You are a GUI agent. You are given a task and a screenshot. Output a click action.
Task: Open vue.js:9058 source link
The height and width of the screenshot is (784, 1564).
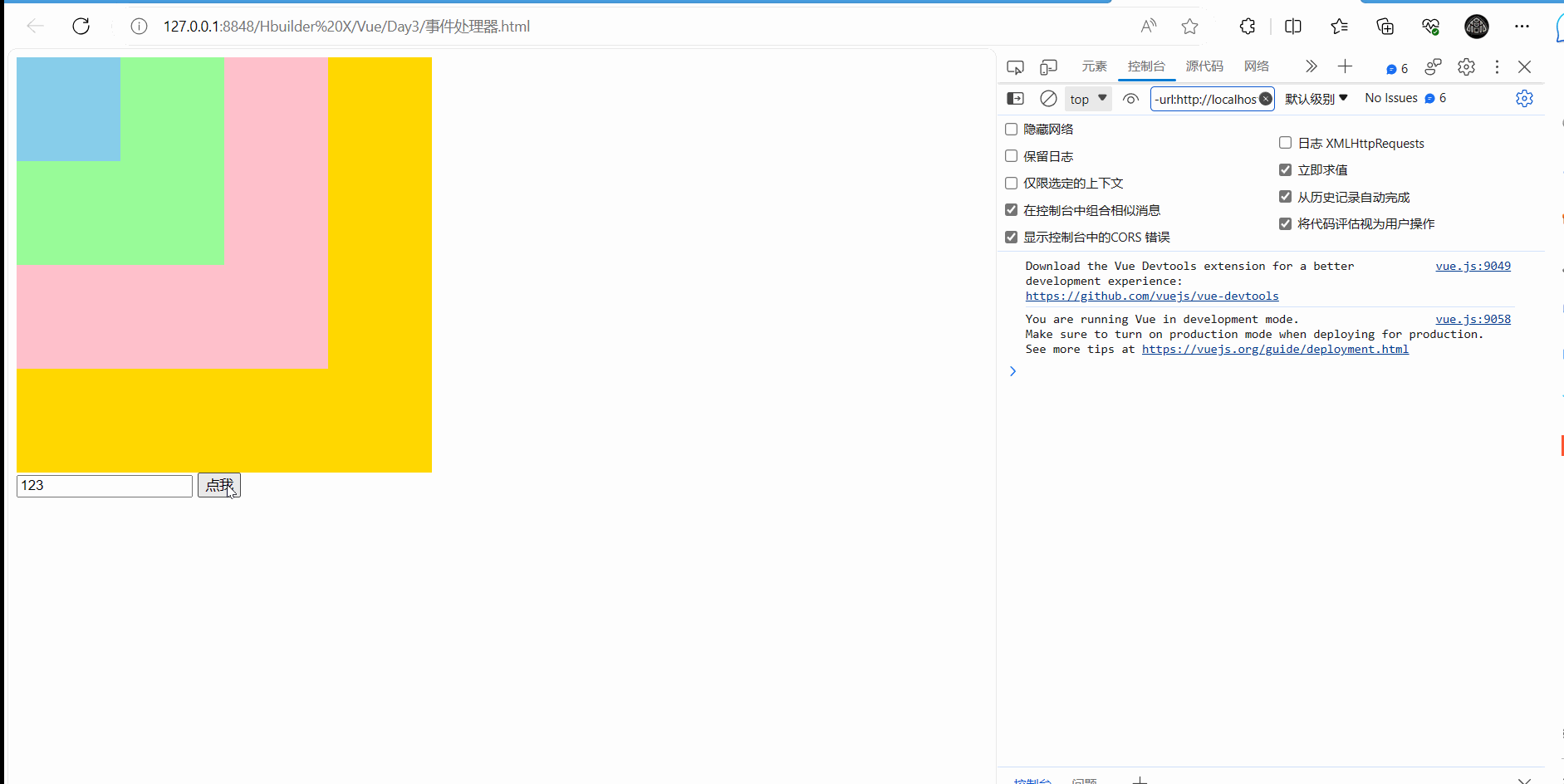[x=1473, y=319]
